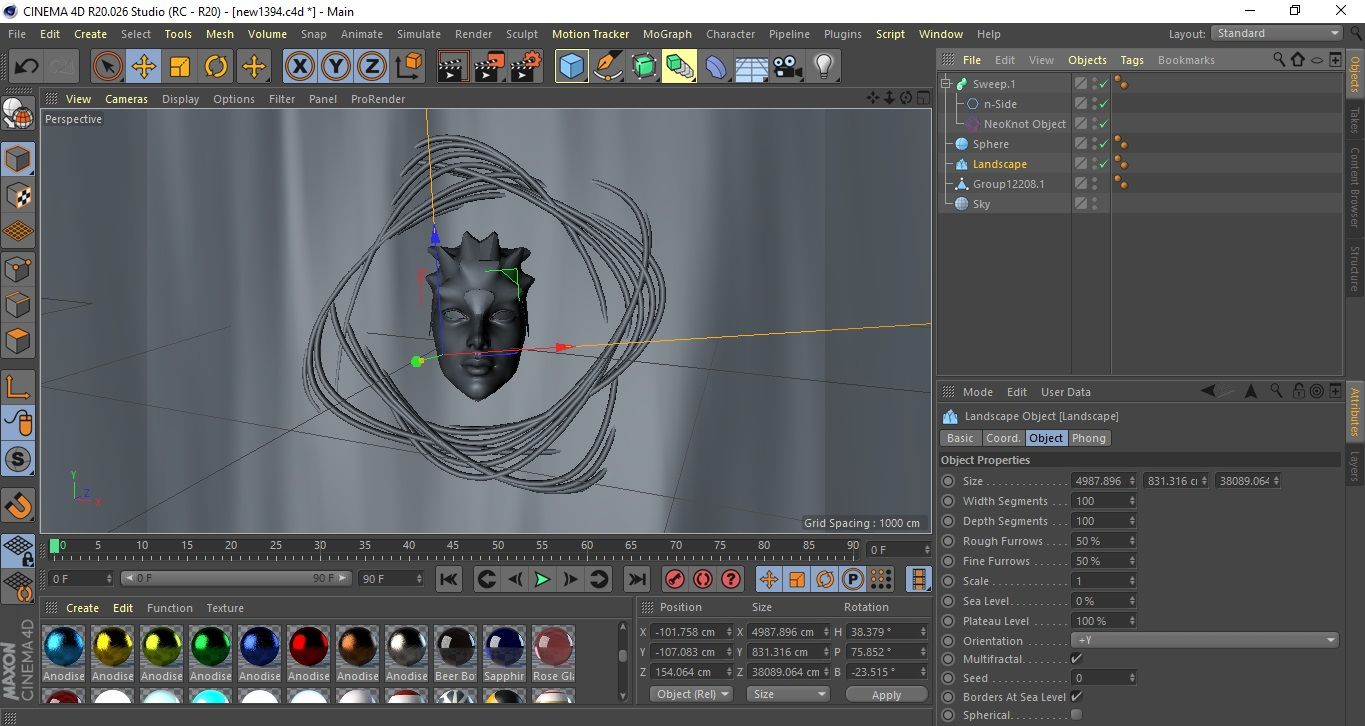1365x726 pixels.
Task: Click Render View clapperboard icon
Action: click(x=453, y=67)
